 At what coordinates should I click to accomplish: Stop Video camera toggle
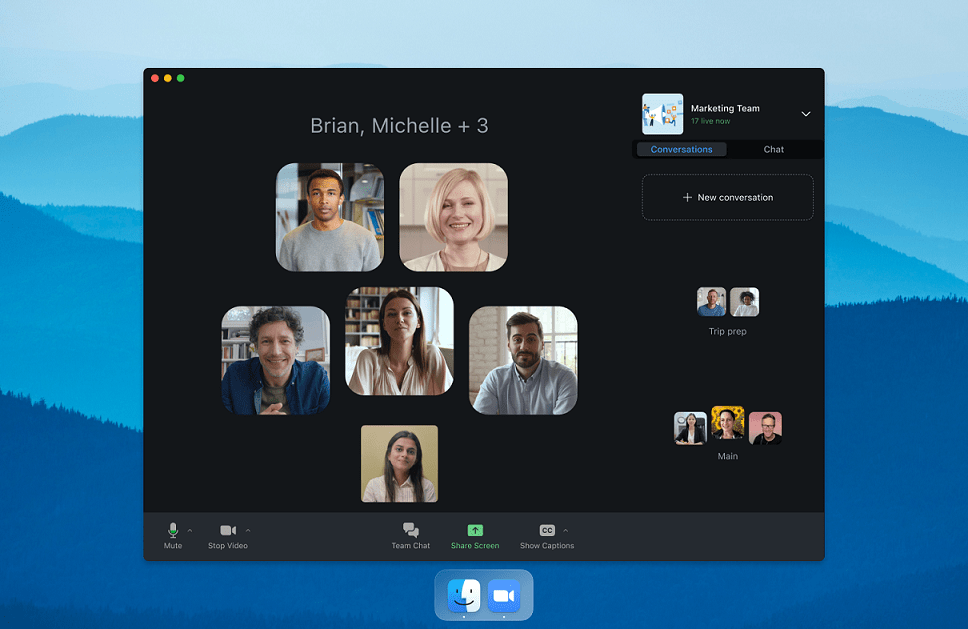pos(228,531)
